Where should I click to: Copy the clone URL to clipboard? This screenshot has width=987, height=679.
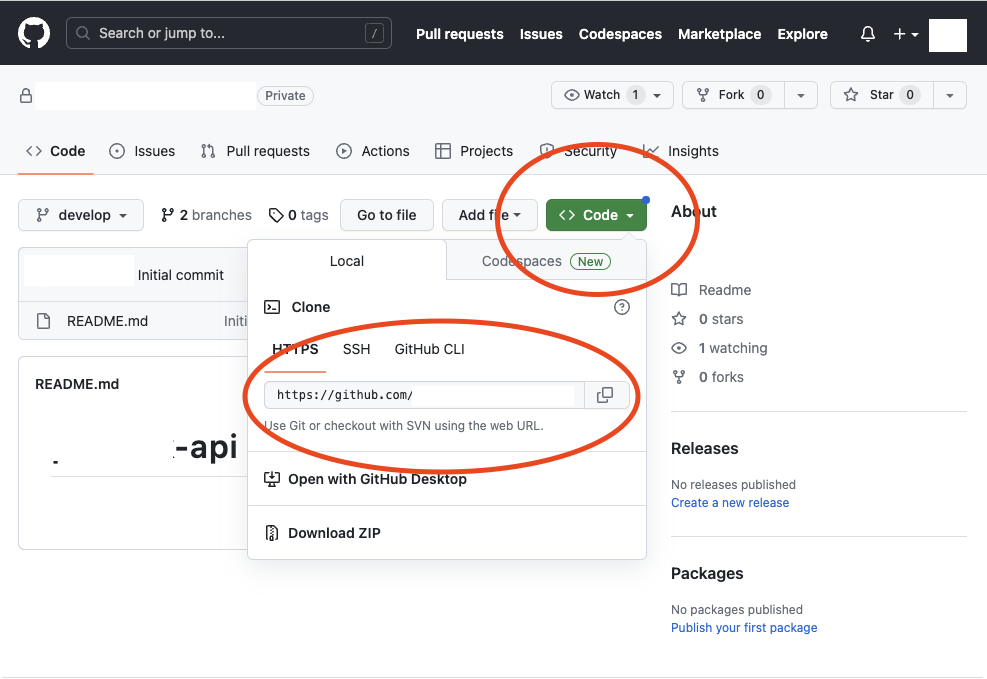point(605,395)
